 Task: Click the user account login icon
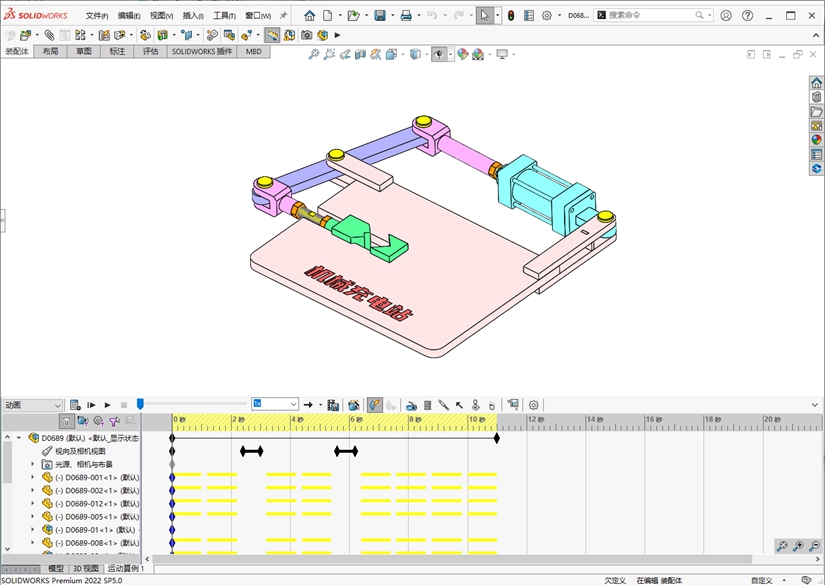[x=726, y=15]
